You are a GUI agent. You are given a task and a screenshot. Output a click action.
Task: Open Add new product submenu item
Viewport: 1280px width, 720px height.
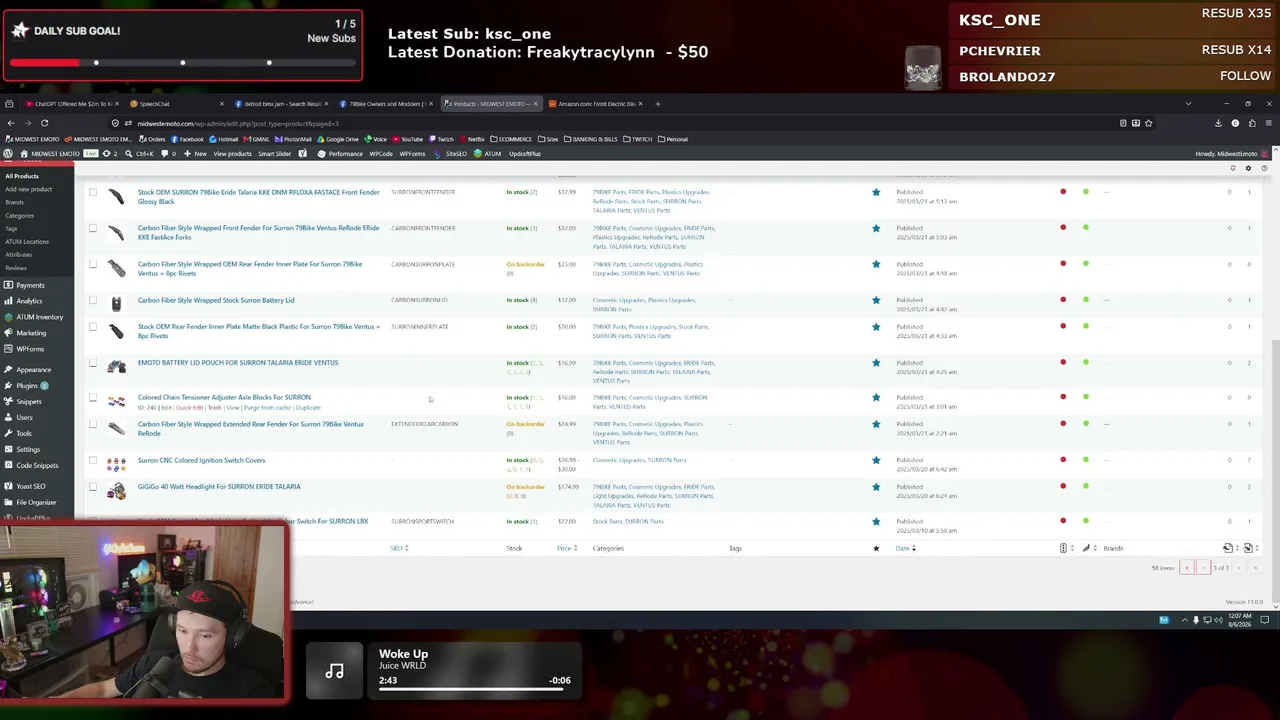[x=28, y=189]
